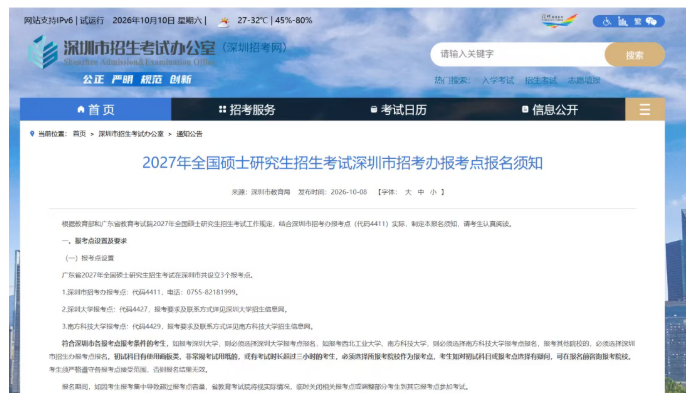Click the location pin breadcrumb icon
Viewport: 690px width, 398px height.
tap(32, 134)
